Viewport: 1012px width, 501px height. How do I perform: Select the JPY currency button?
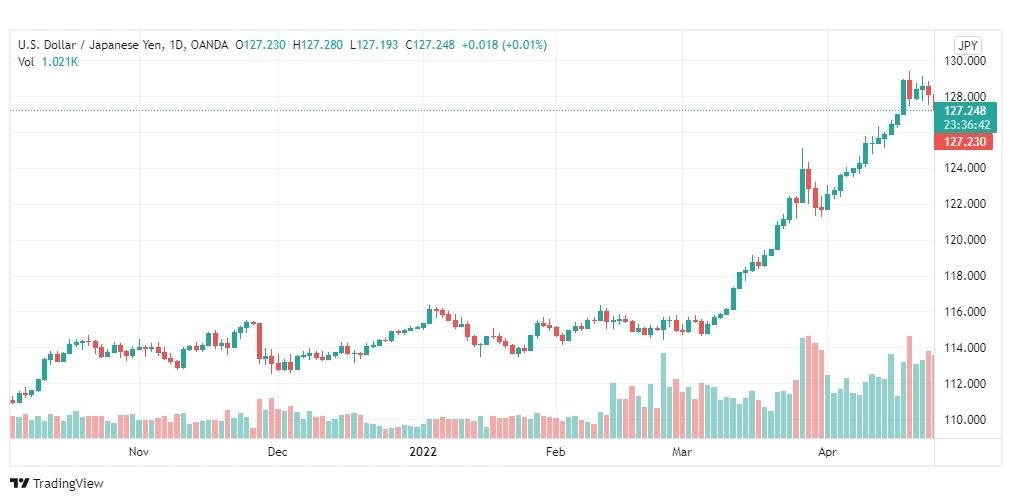[x=967, y=46]
